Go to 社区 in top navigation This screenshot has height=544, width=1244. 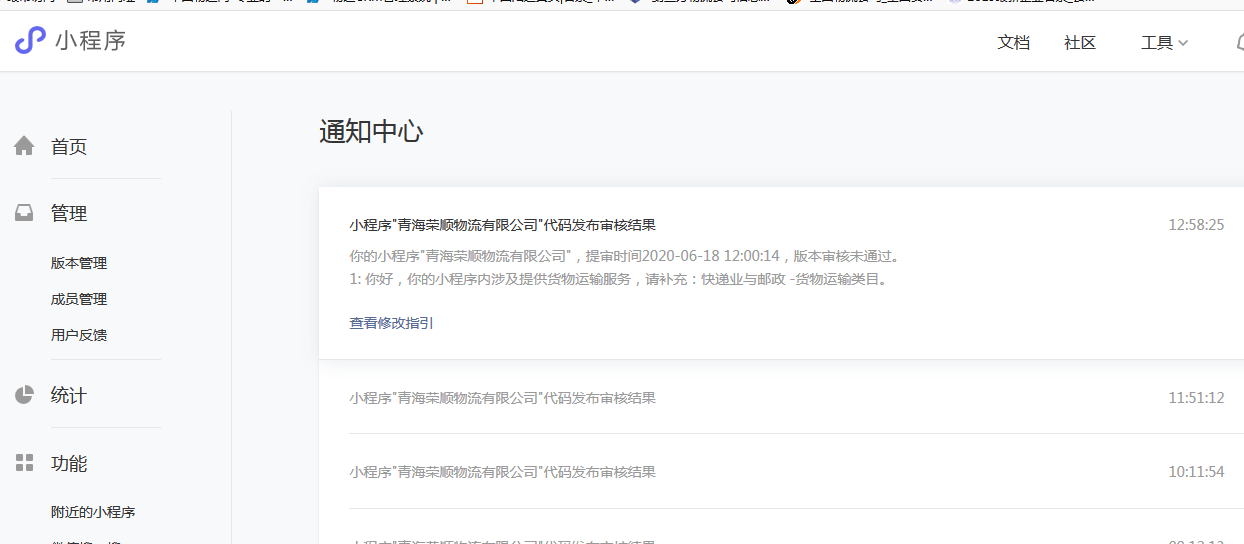click(1080, 43)
